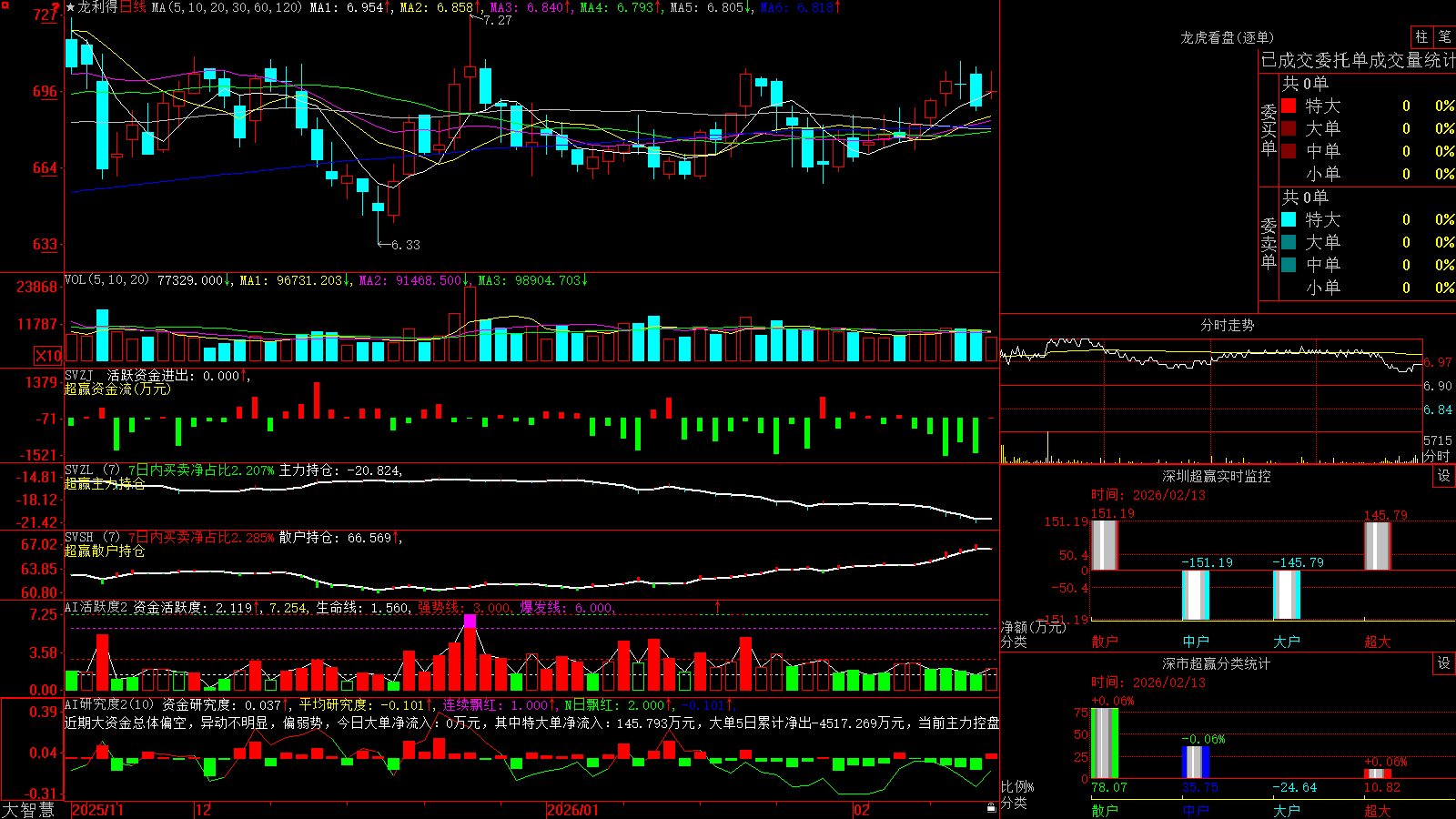Click the 龙虎看盘(逐单) panel title

pos(1227,37)
